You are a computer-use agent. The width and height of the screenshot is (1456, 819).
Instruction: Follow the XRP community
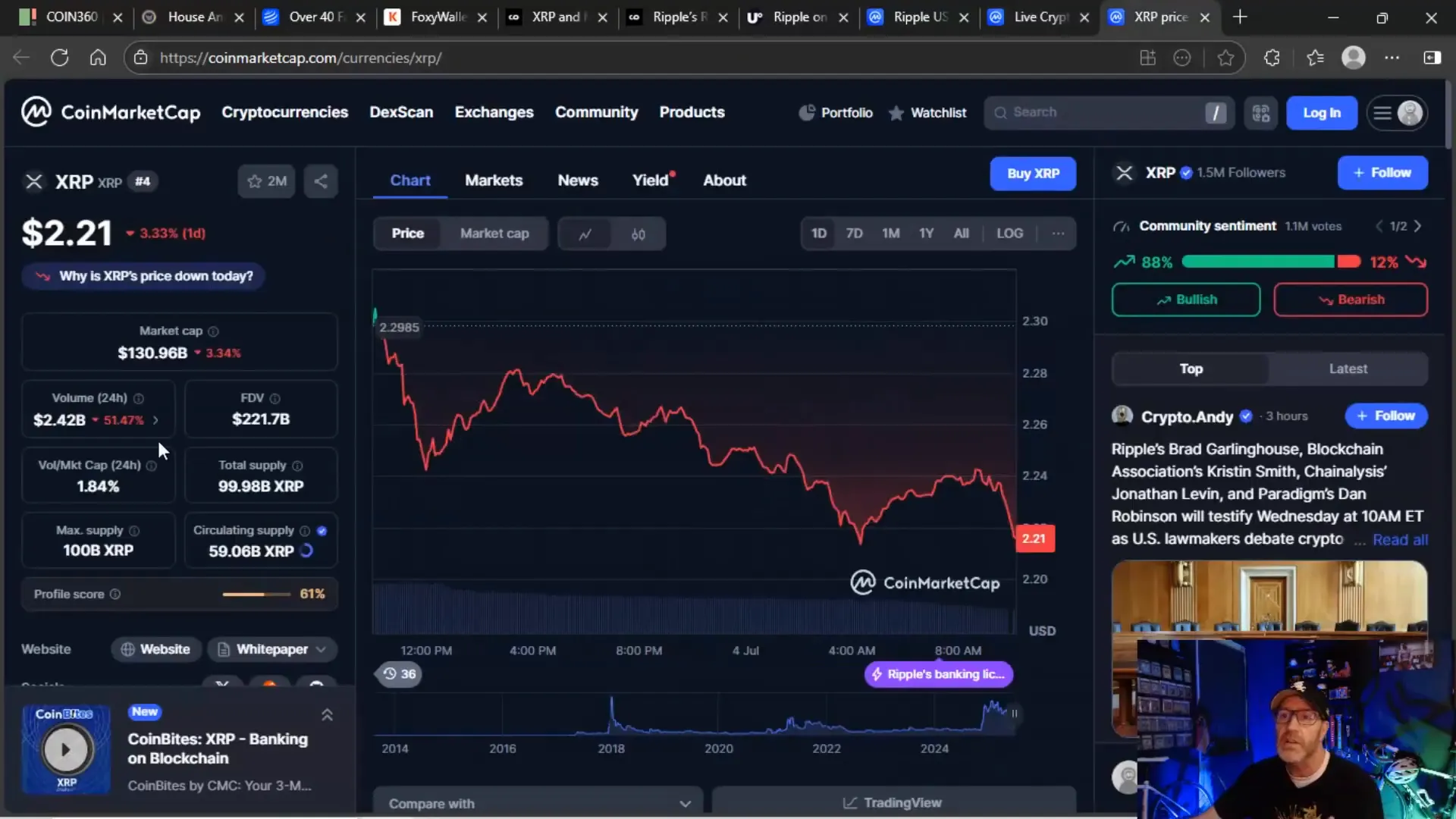tap(1382, 173)
